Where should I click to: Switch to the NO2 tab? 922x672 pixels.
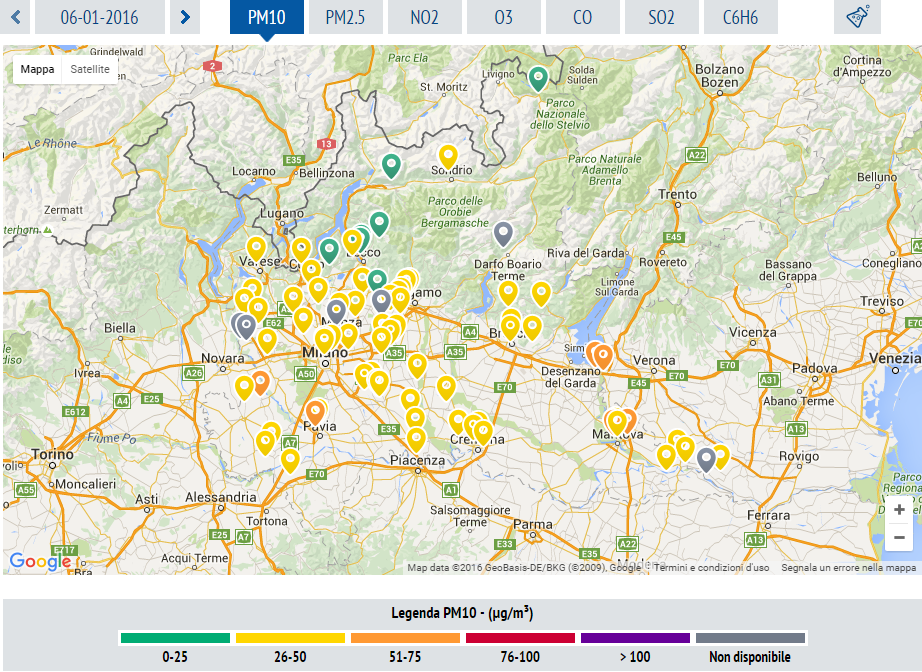425,17
